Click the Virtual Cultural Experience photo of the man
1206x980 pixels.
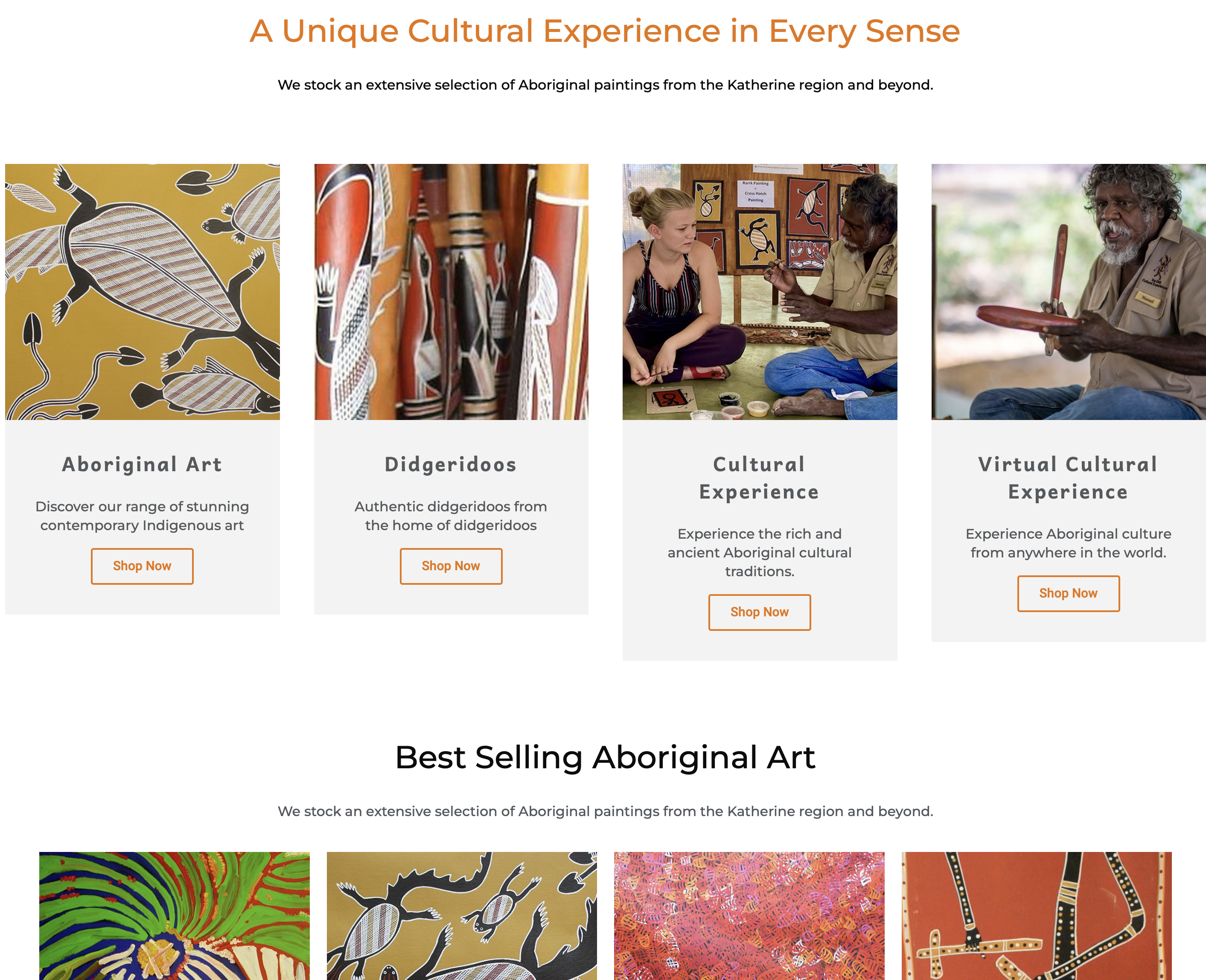point(1068,292)
